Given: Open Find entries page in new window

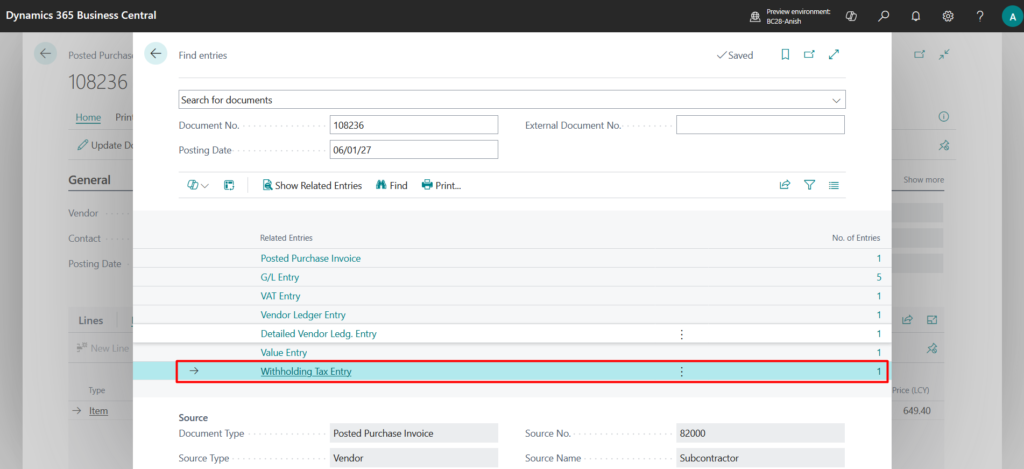Looking at the screenshot, I should click(809, 55).
